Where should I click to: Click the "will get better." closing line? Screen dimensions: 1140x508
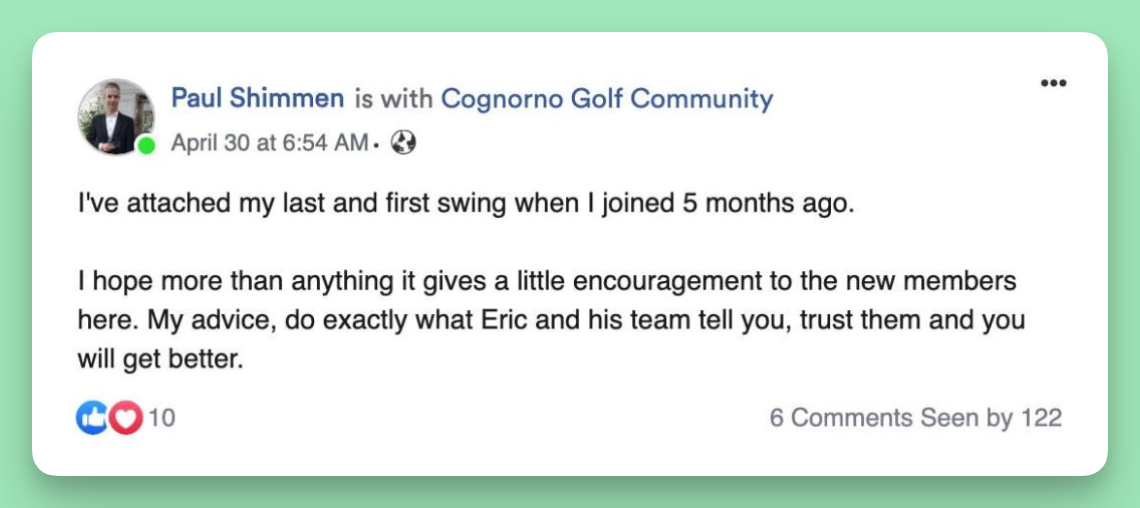160,360
